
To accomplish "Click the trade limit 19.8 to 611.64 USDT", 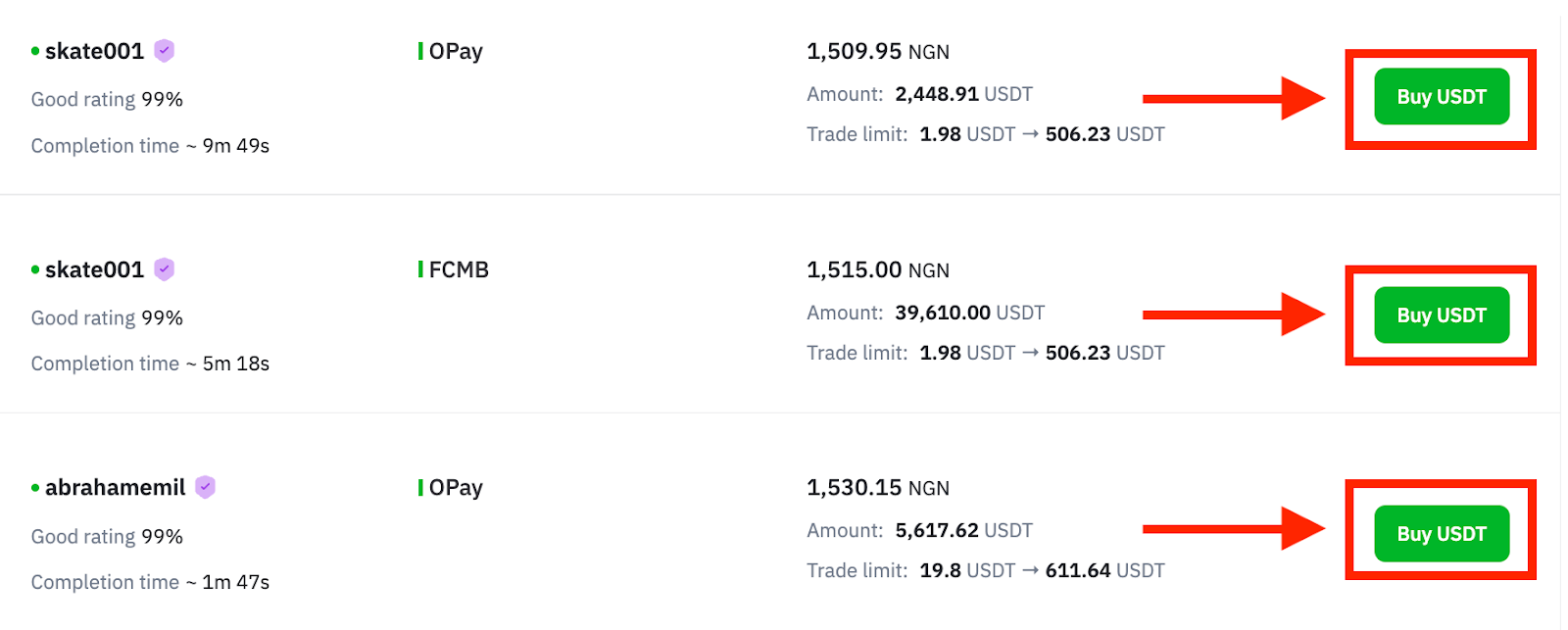I will click(x=1042, y=570).
